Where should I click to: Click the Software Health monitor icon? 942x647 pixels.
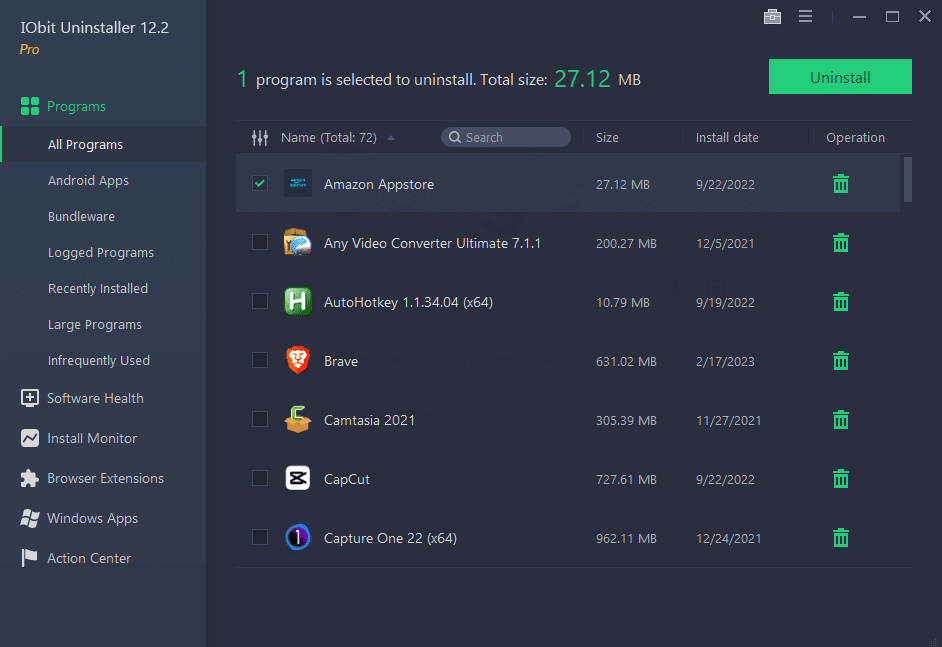point(29,398)
